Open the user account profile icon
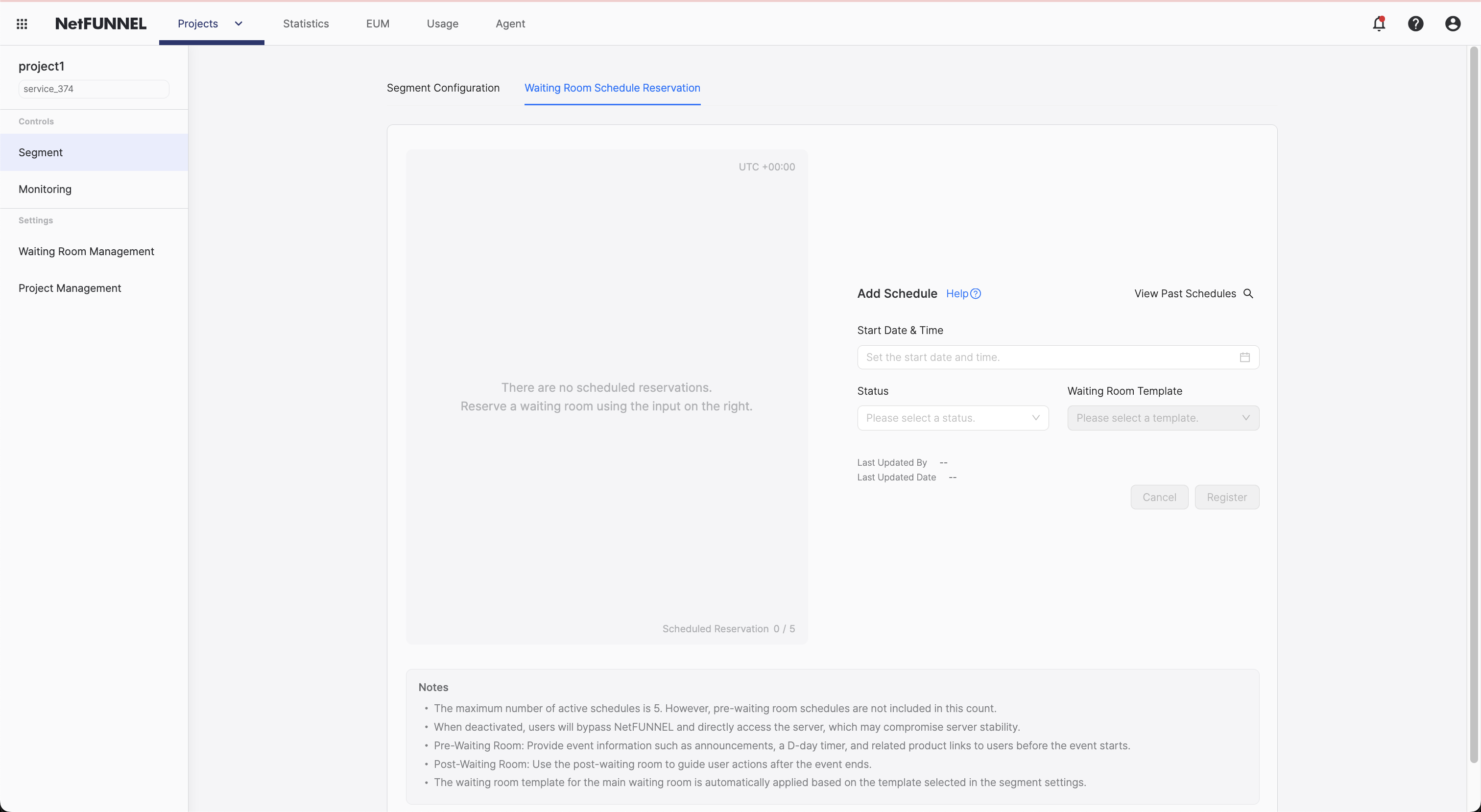 (1452, 24)
